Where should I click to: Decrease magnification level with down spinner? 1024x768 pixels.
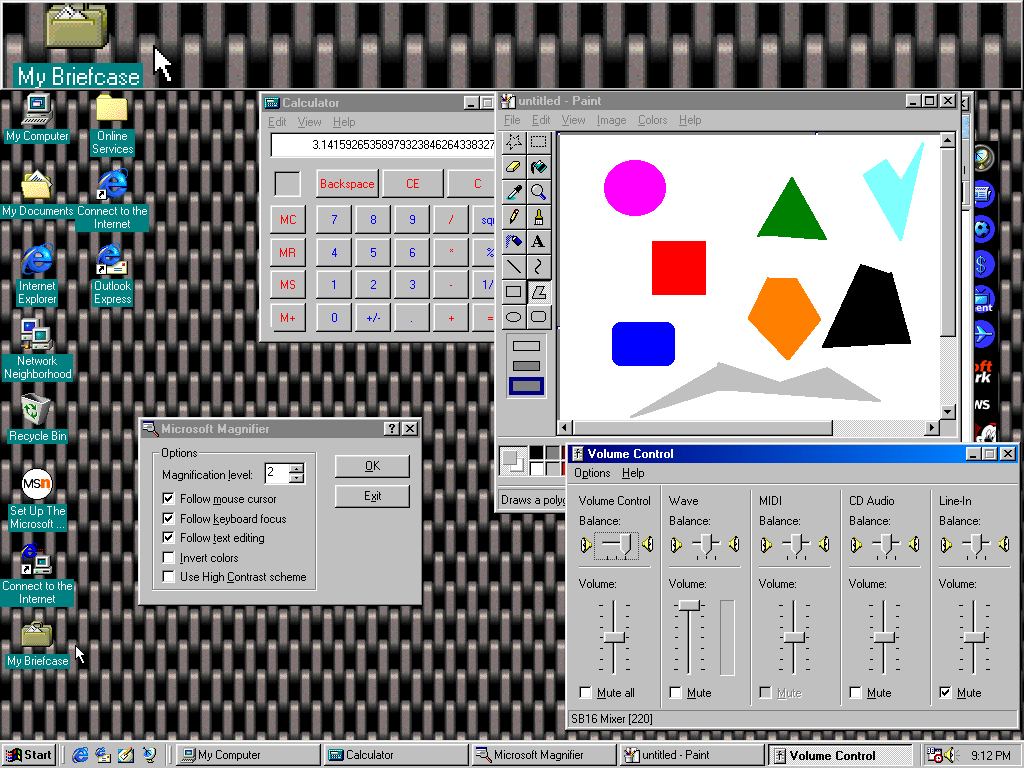[x=296, y=478]
